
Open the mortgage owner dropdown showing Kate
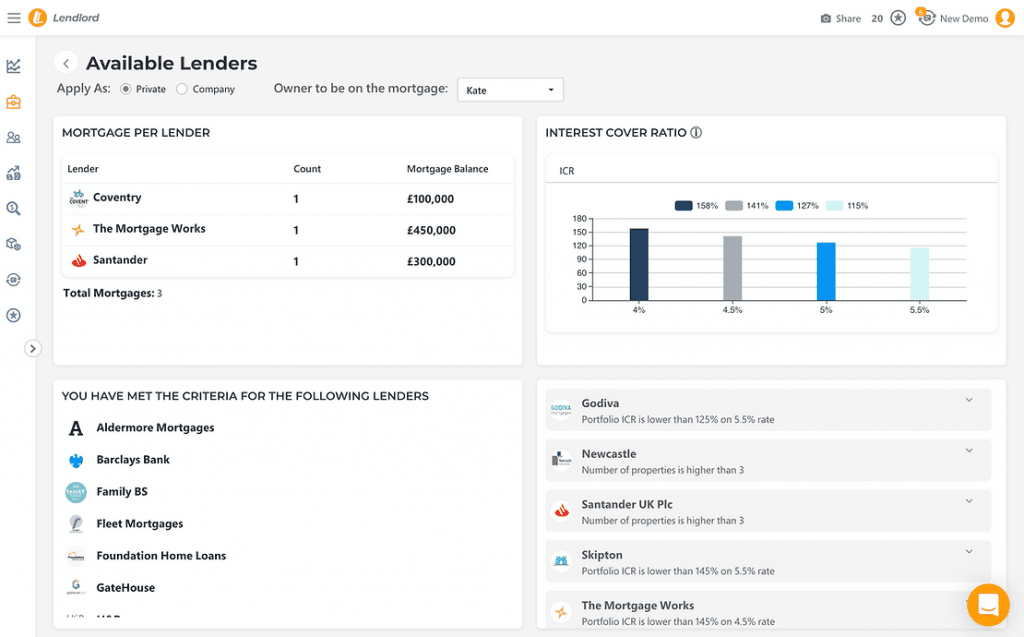[510, 90]
